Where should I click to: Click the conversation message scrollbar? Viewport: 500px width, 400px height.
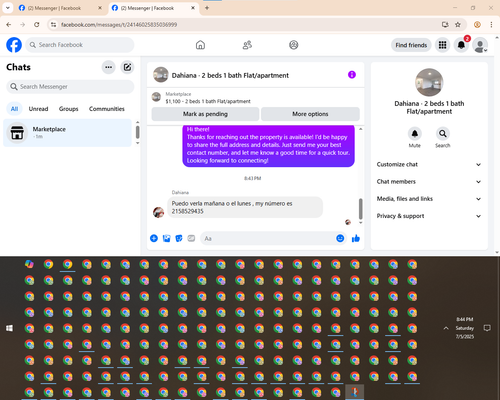(360, 209)
